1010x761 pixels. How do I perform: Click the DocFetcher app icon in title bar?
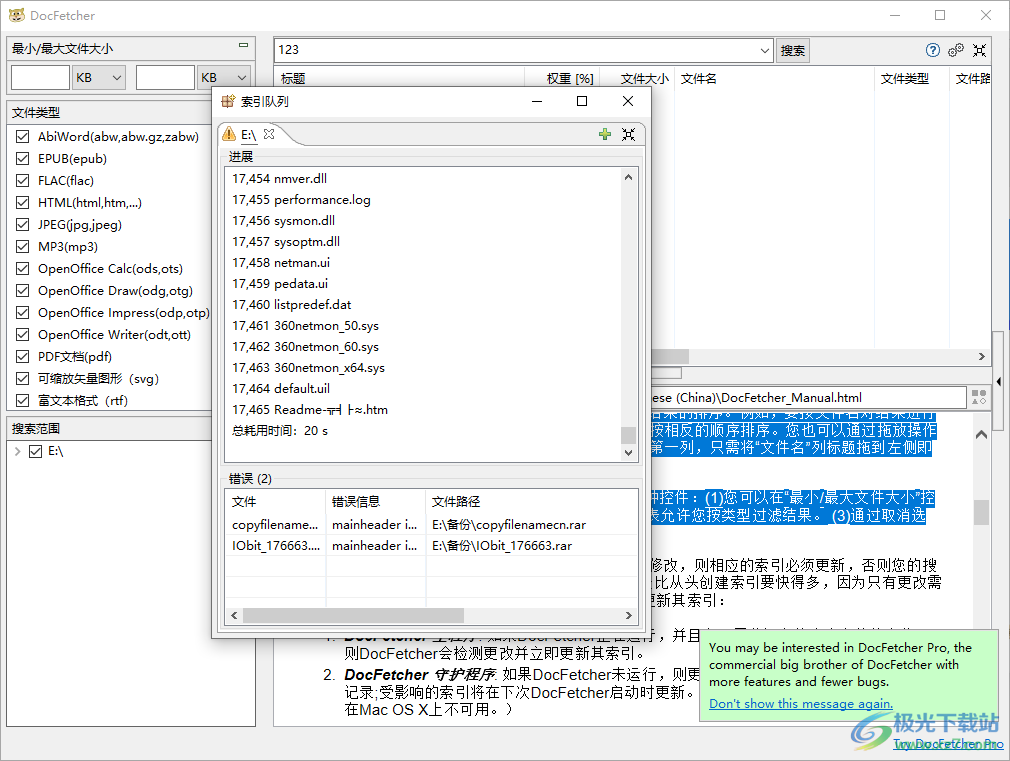(17, 15)
